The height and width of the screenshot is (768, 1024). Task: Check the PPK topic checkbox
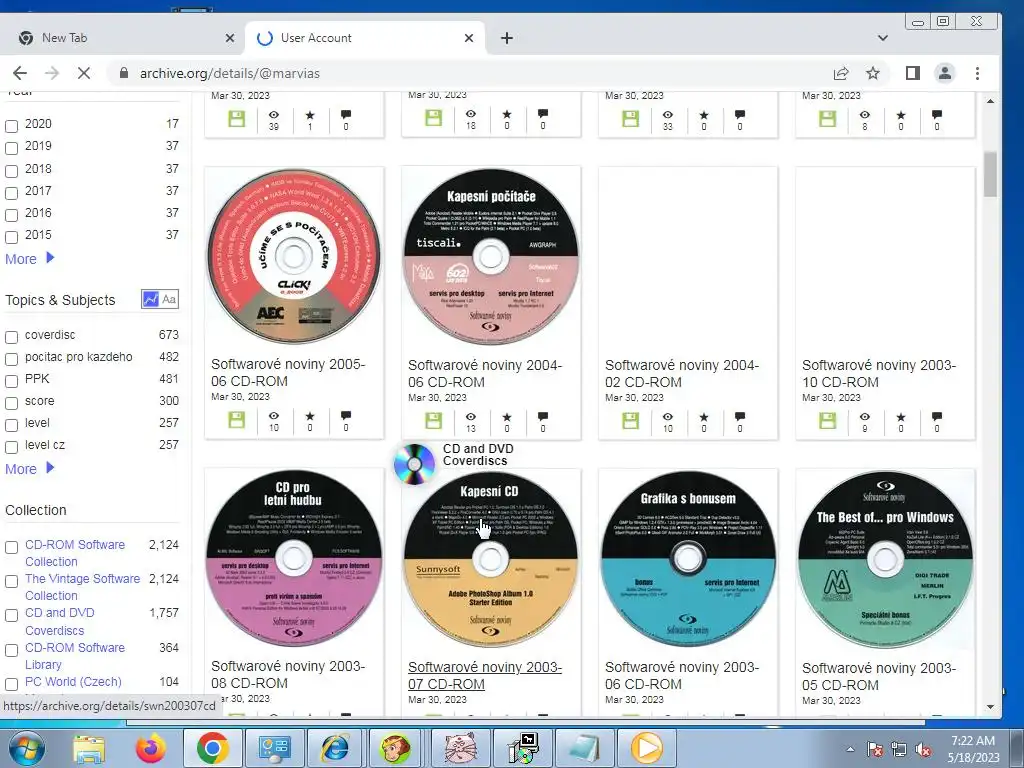click(12, 381)
